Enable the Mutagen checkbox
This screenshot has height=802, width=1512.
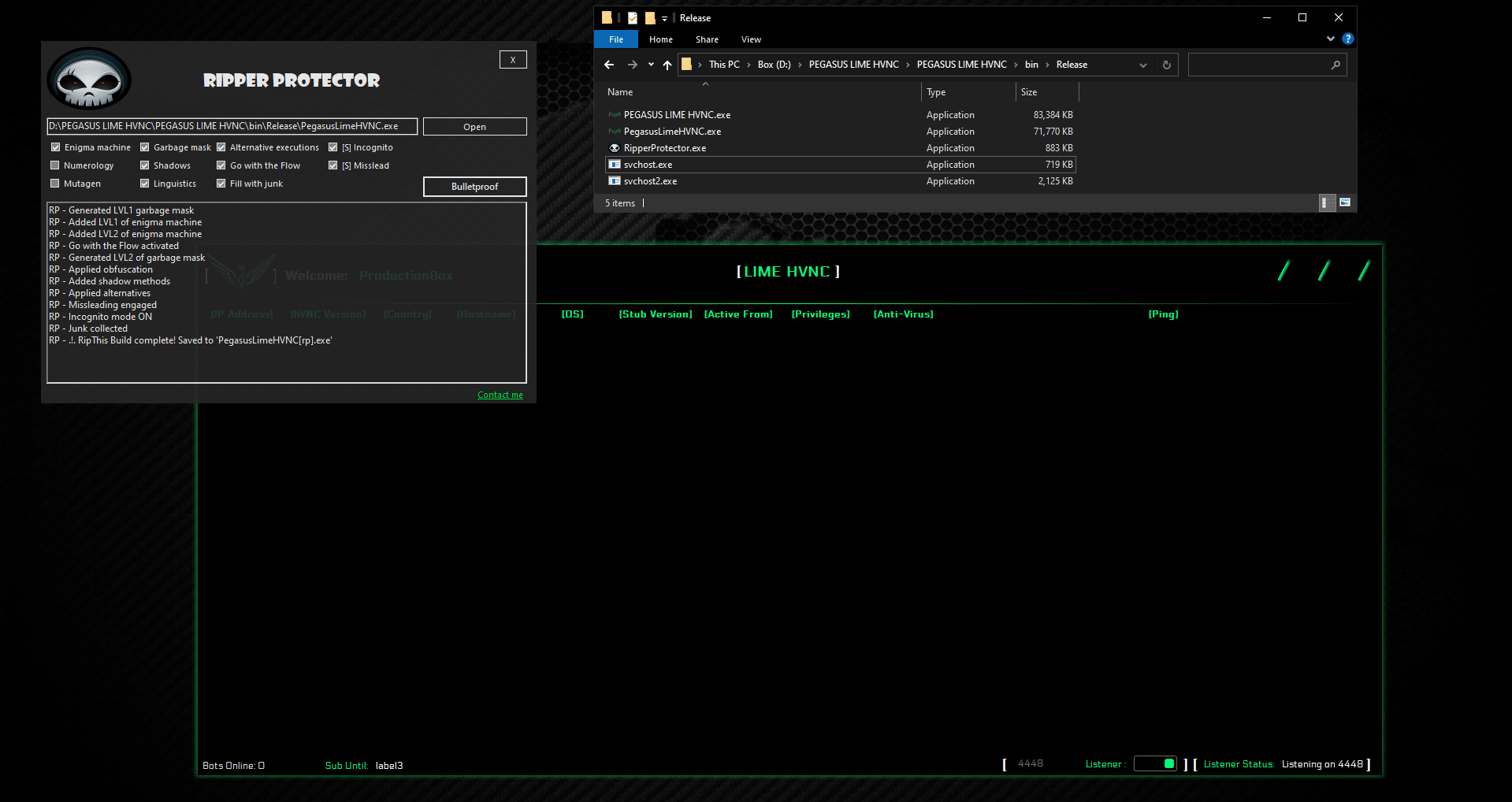click(55, 184)
